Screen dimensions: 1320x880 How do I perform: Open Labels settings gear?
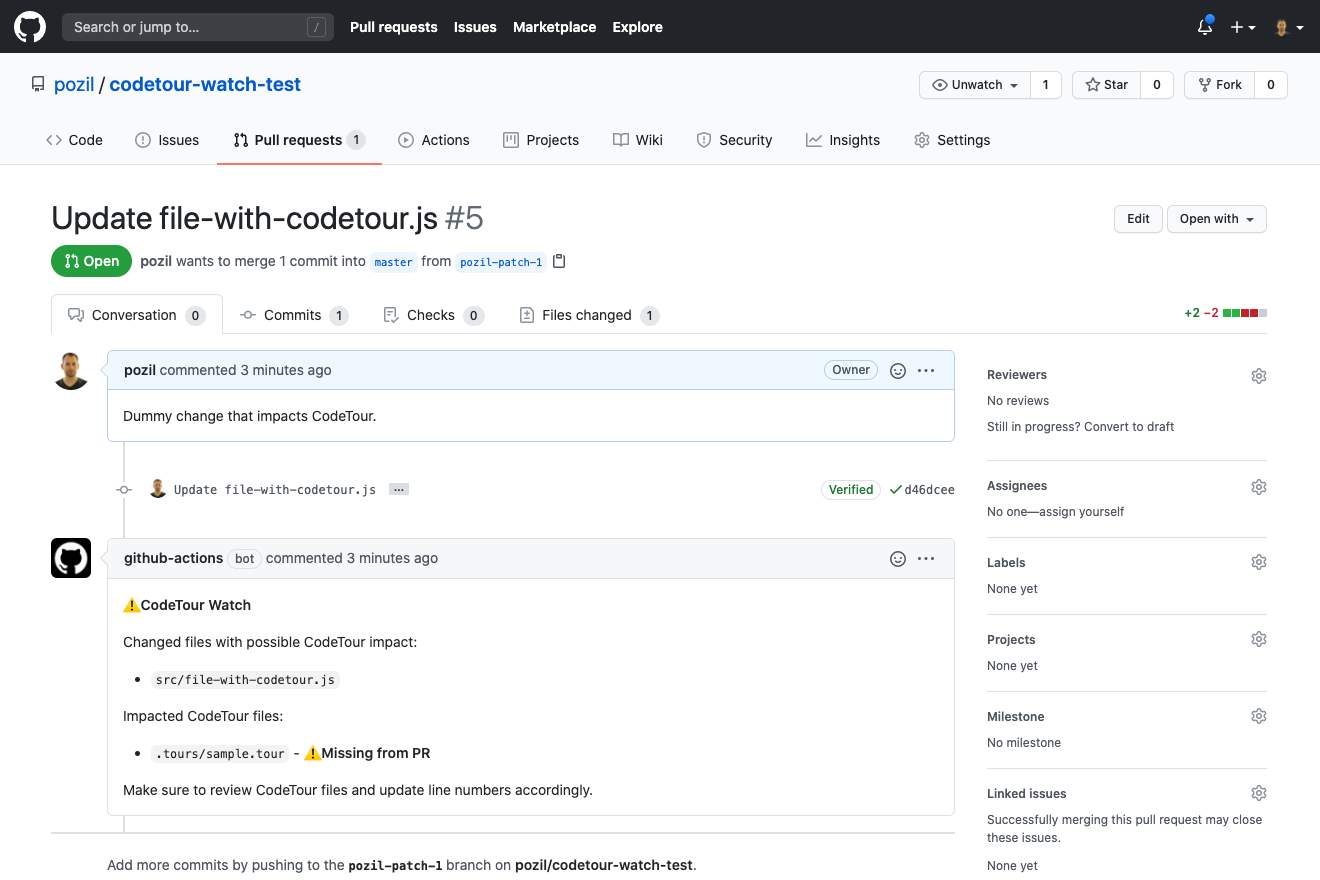click(1259, 562)
